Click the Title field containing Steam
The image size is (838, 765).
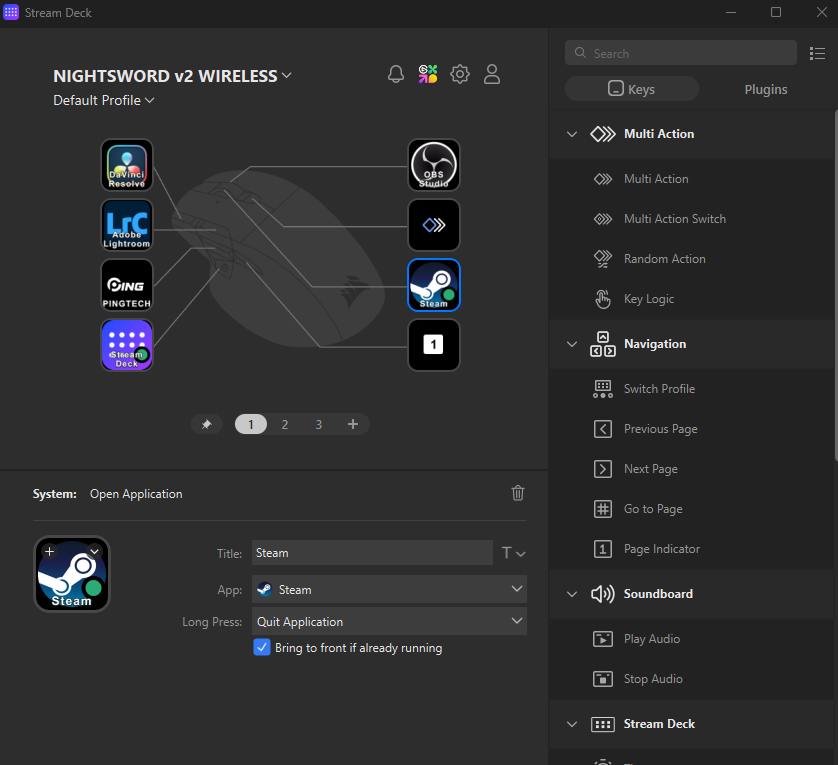(x=372, y=552)
